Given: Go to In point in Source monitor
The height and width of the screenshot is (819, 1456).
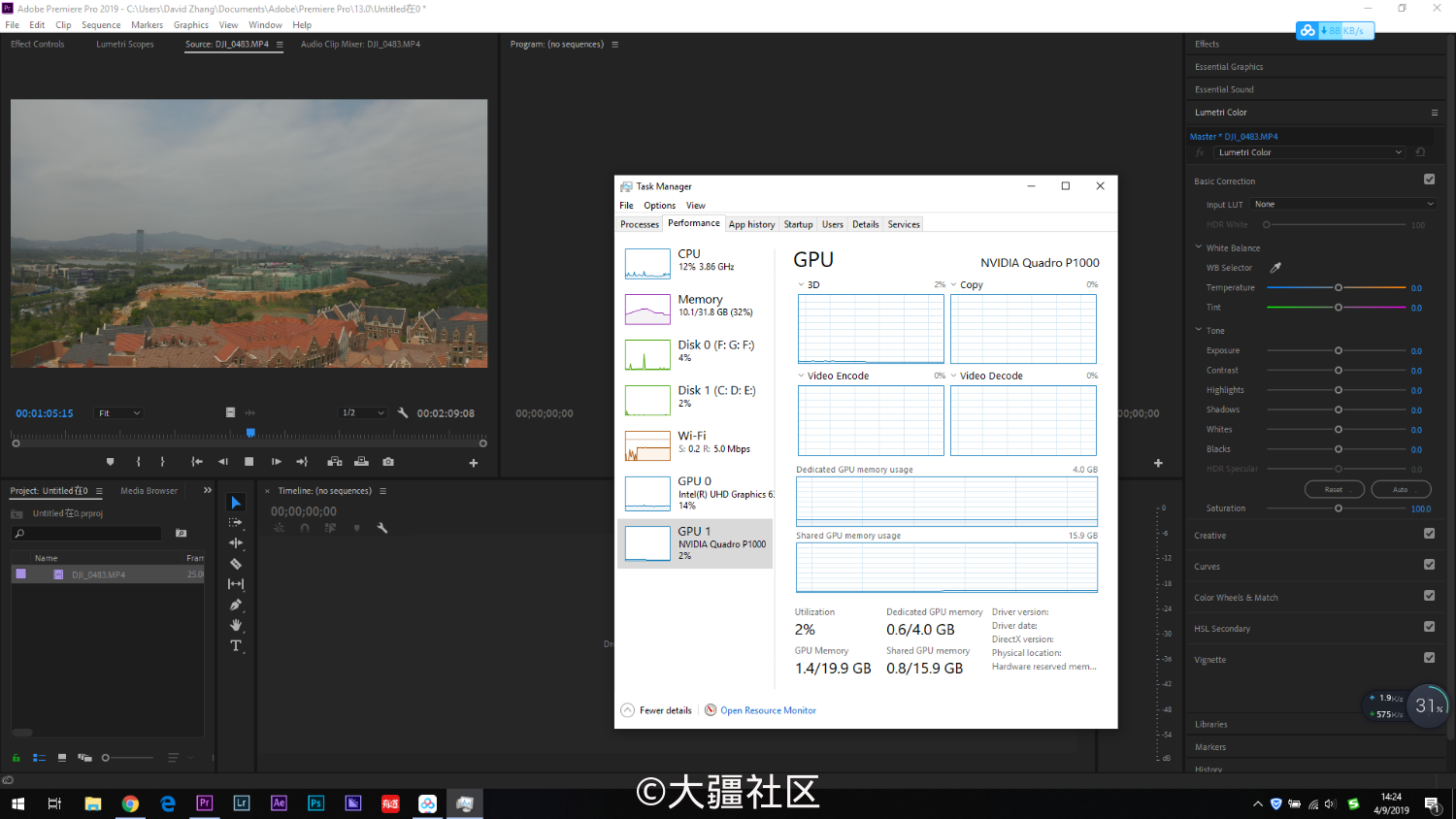Looking at the screenshot, I should tap(197, 462).
